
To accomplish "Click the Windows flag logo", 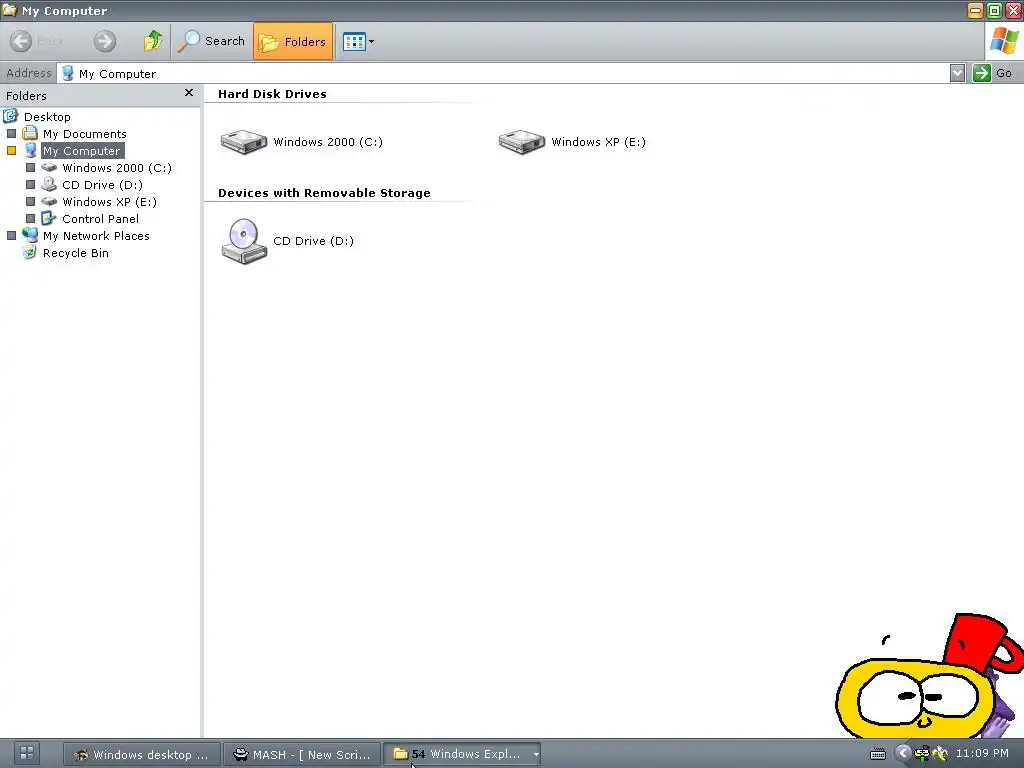I will coord(1004,41).
